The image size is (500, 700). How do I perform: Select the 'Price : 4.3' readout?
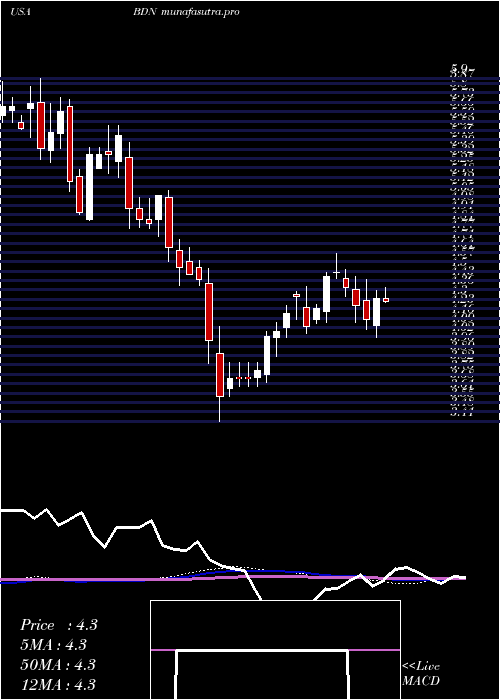[58, 625]
